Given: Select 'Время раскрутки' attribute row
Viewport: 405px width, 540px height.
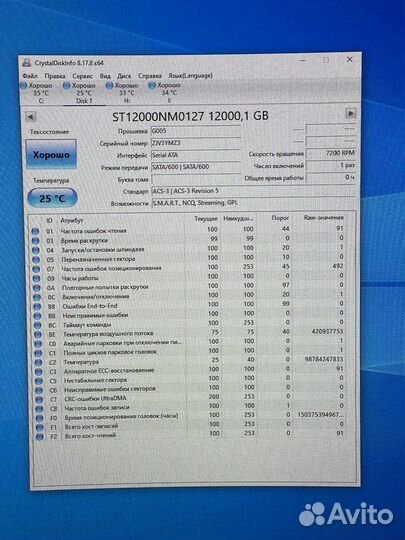Looking at the screenshot, I should pos(188,239).
